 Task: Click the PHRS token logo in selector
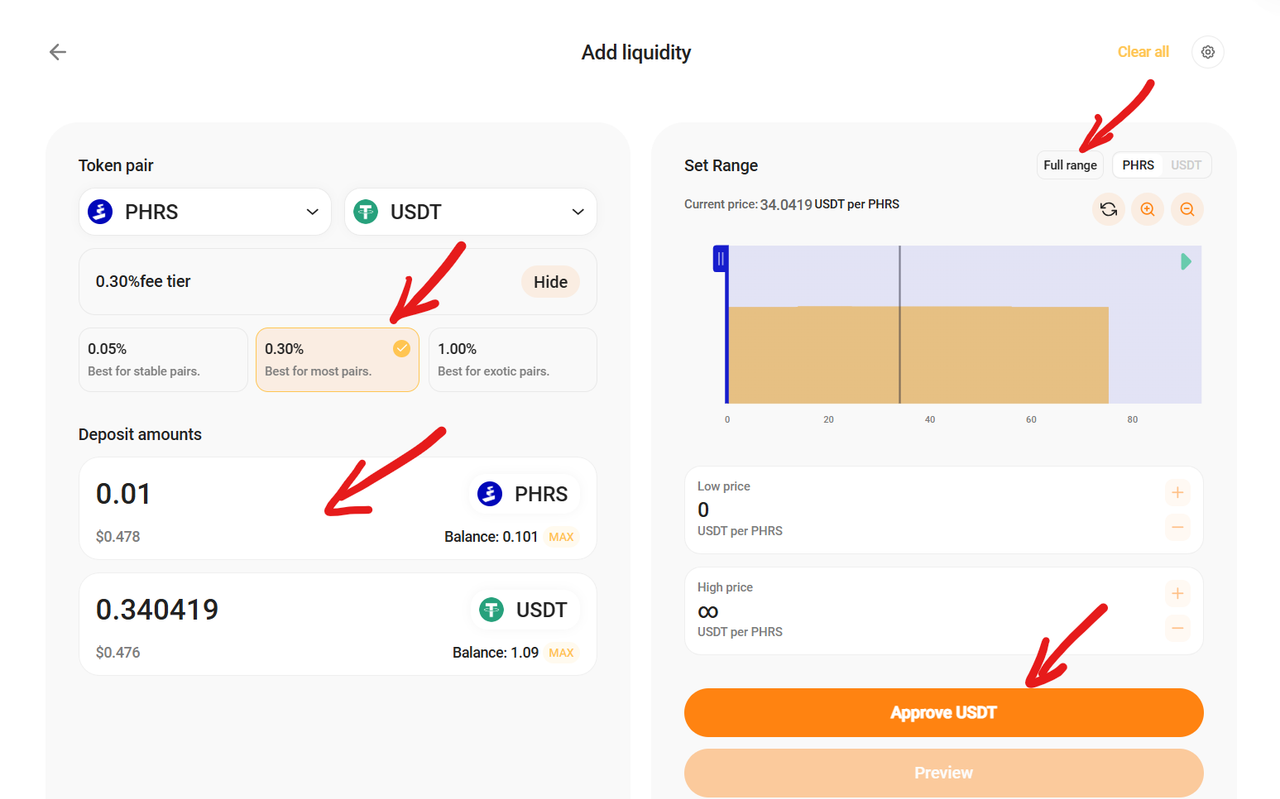[100, 212]
